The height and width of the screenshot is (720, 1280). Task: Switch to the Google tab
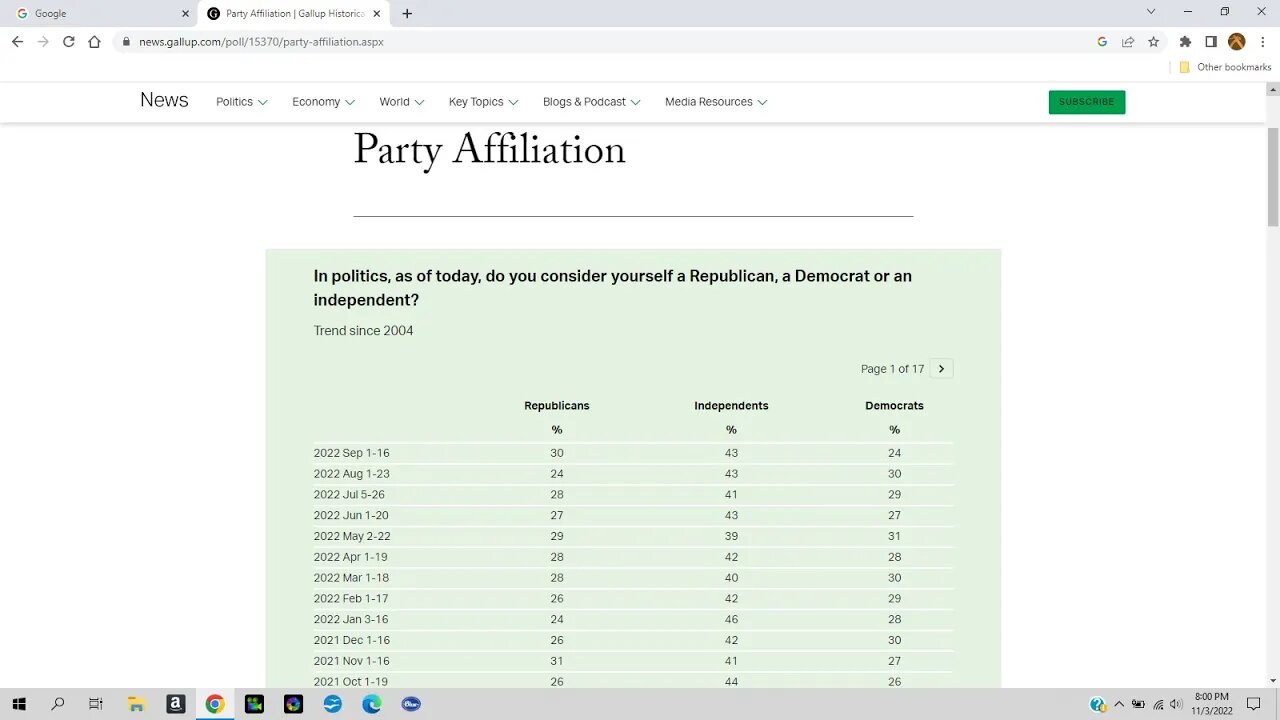100,14
